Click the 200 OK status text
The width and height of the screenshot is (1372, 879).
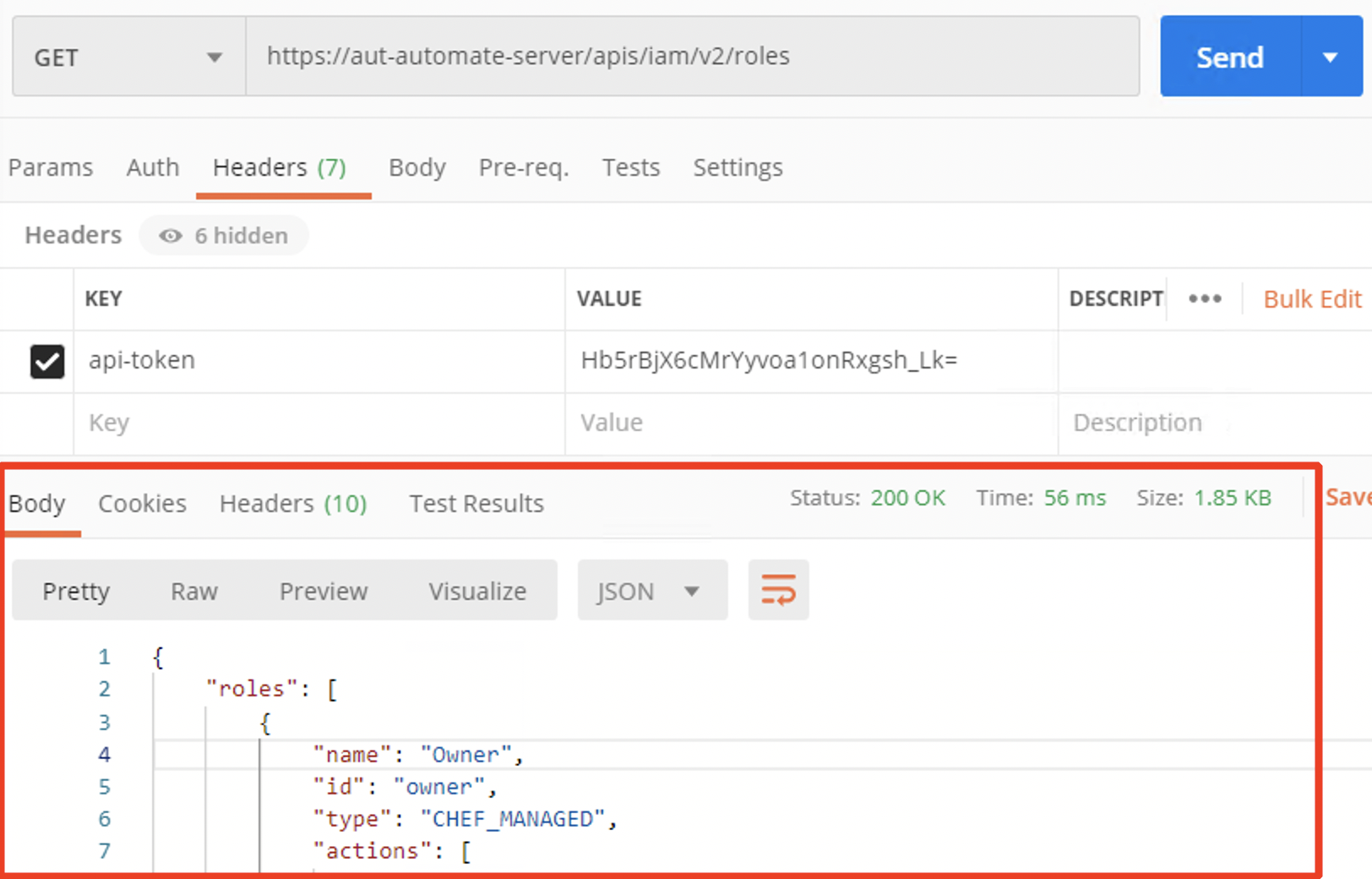908,498
